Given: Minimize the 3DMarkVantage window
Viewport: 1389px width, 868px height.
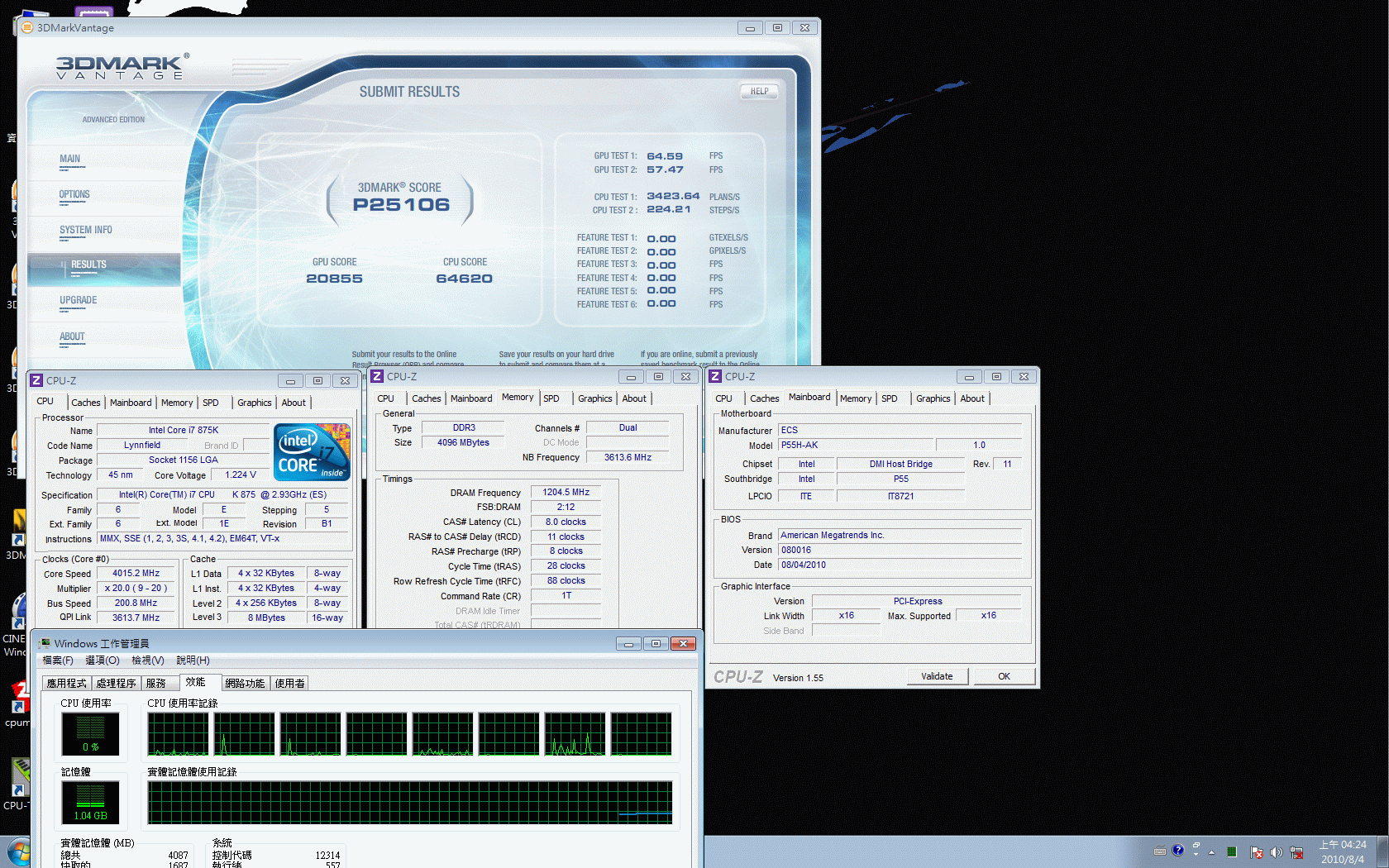Looking at the screenshot, I should (x=750, y=27).
